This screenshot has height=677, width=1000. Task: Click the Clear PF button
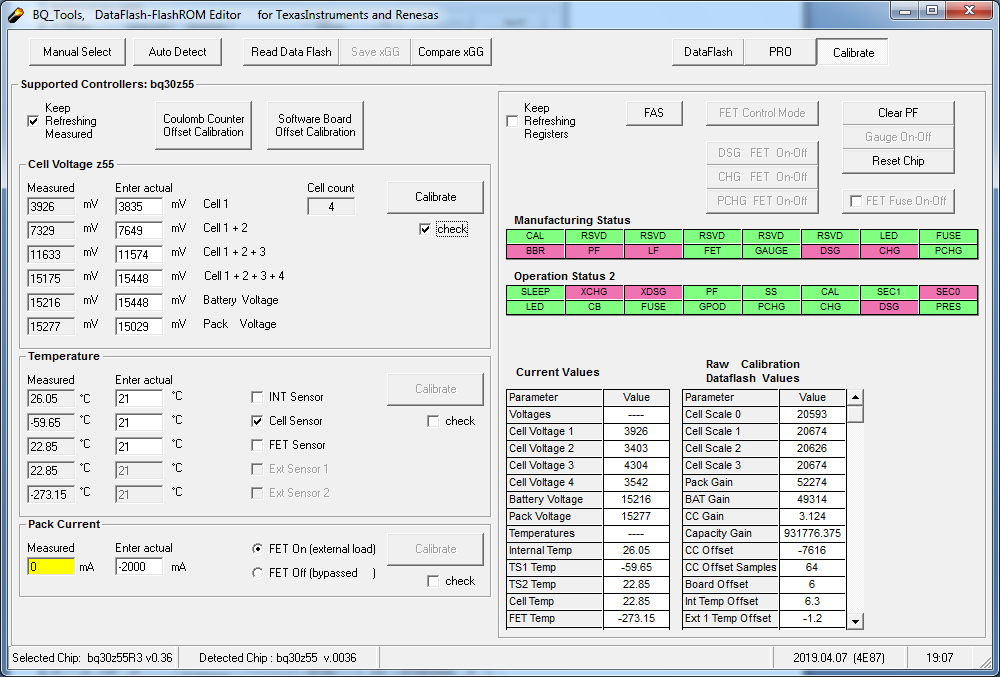point(898,113)
